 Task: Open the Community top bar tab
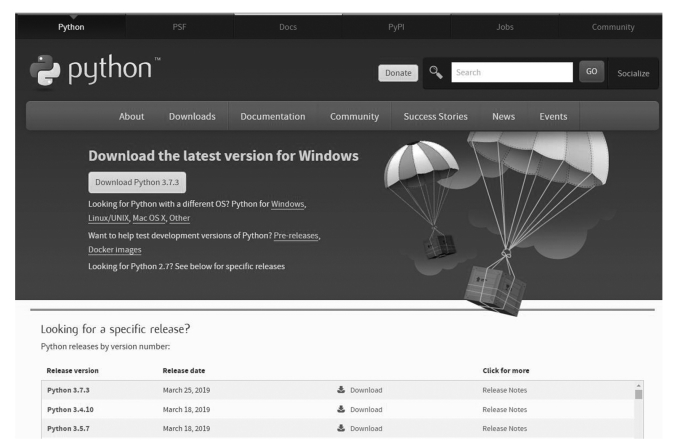tap(613, 27)
